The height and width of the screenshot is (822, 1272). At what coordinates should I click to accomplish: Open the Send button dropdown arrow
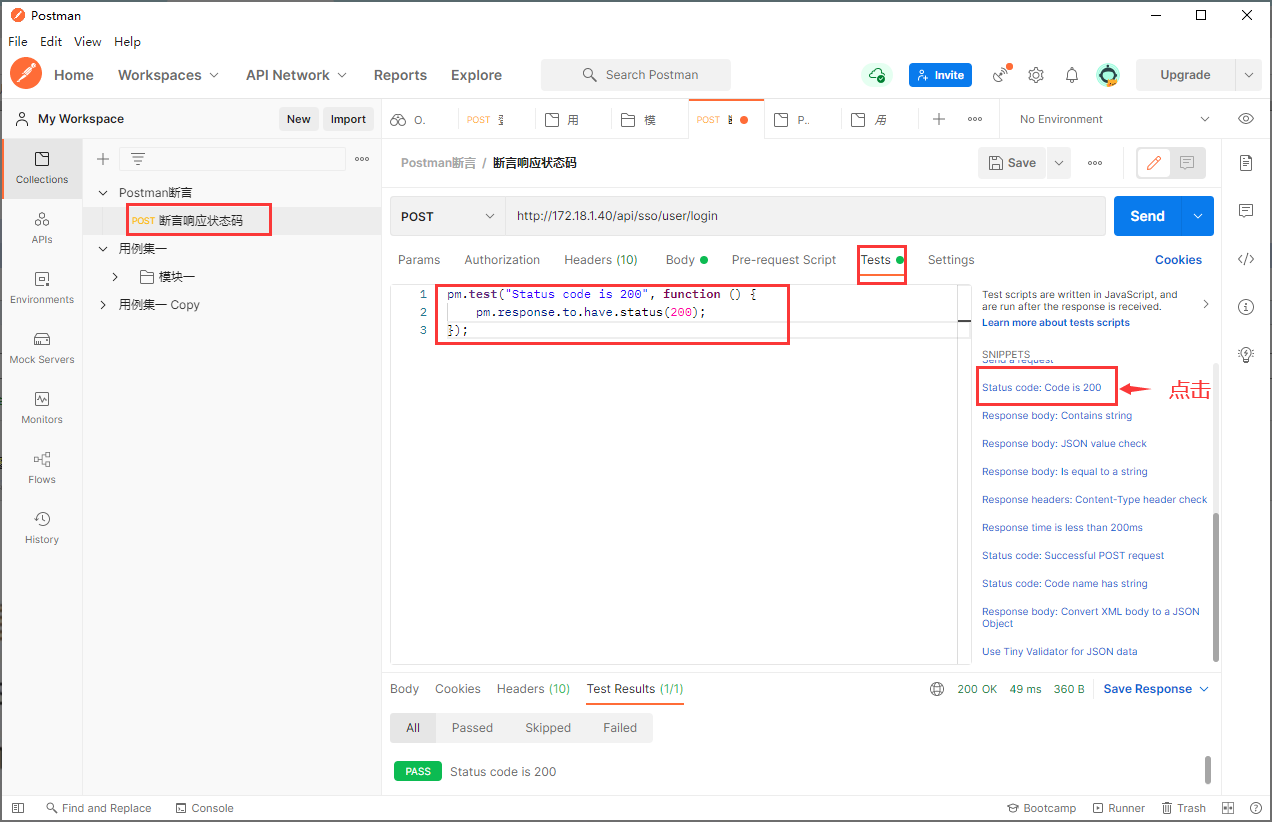click(x=1198, y=216)
